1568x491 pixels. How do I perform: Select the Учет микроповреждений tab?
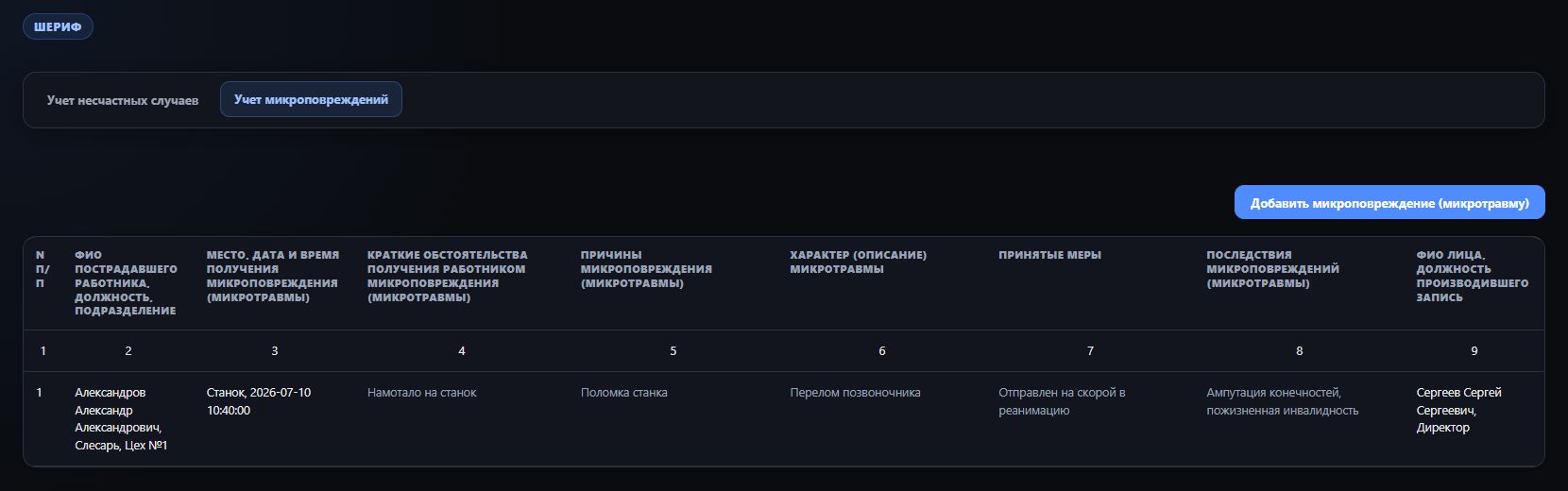click(311, 99)
